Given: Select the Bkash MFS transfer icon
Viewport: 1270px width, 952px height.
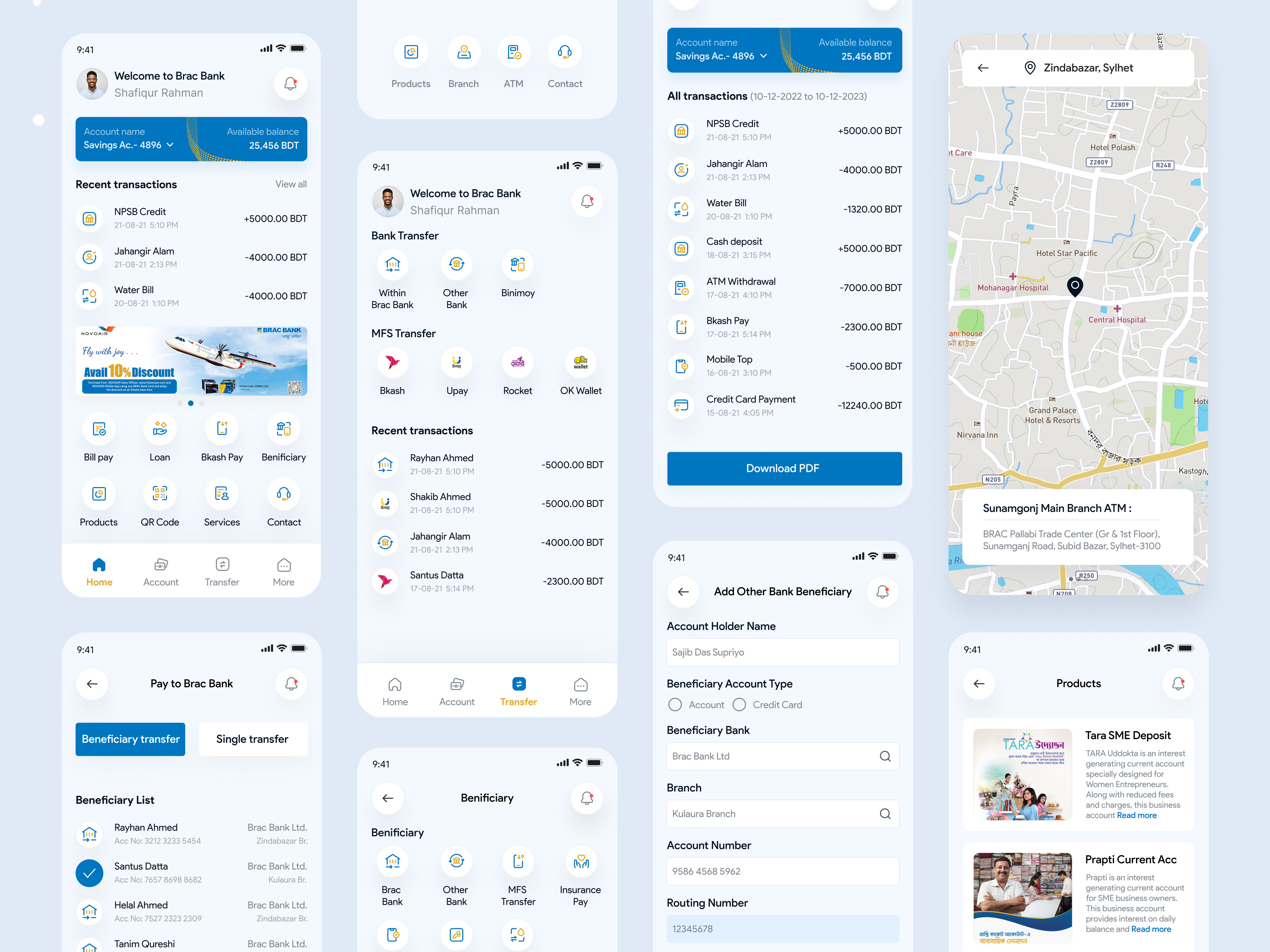Looking at the screenshot, I should [x=393, y=363].
